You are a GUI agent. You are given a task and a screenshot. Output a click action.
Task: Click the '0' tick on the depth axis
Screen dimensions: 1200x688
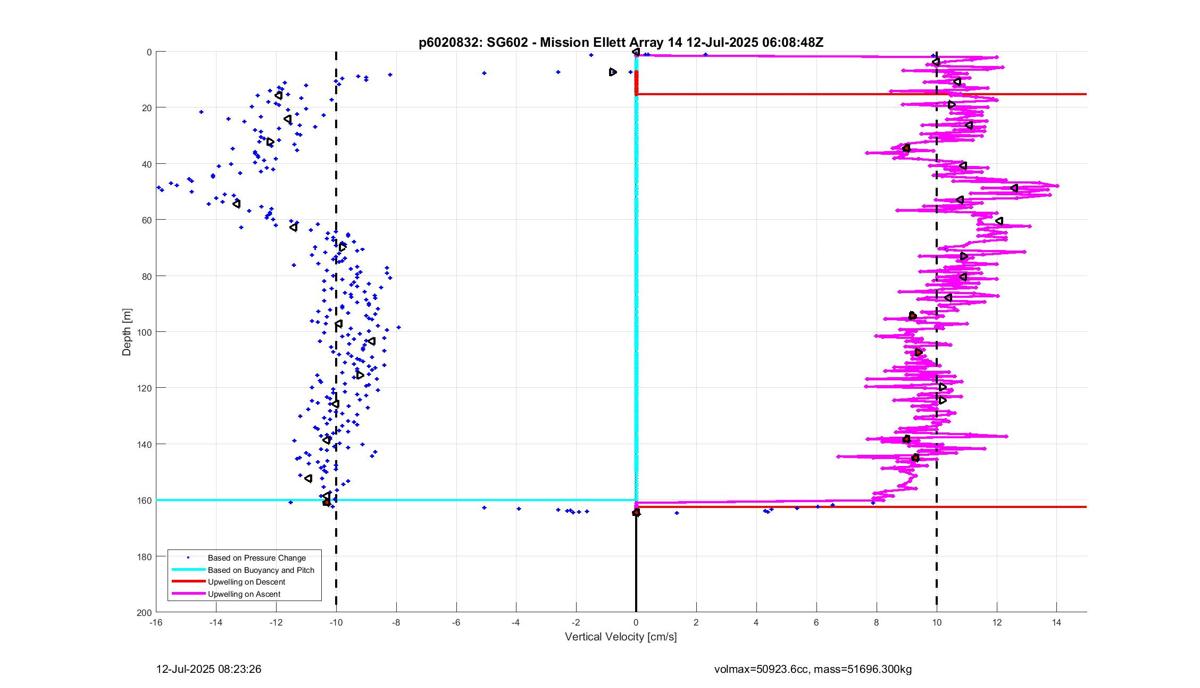pos(148,52)
